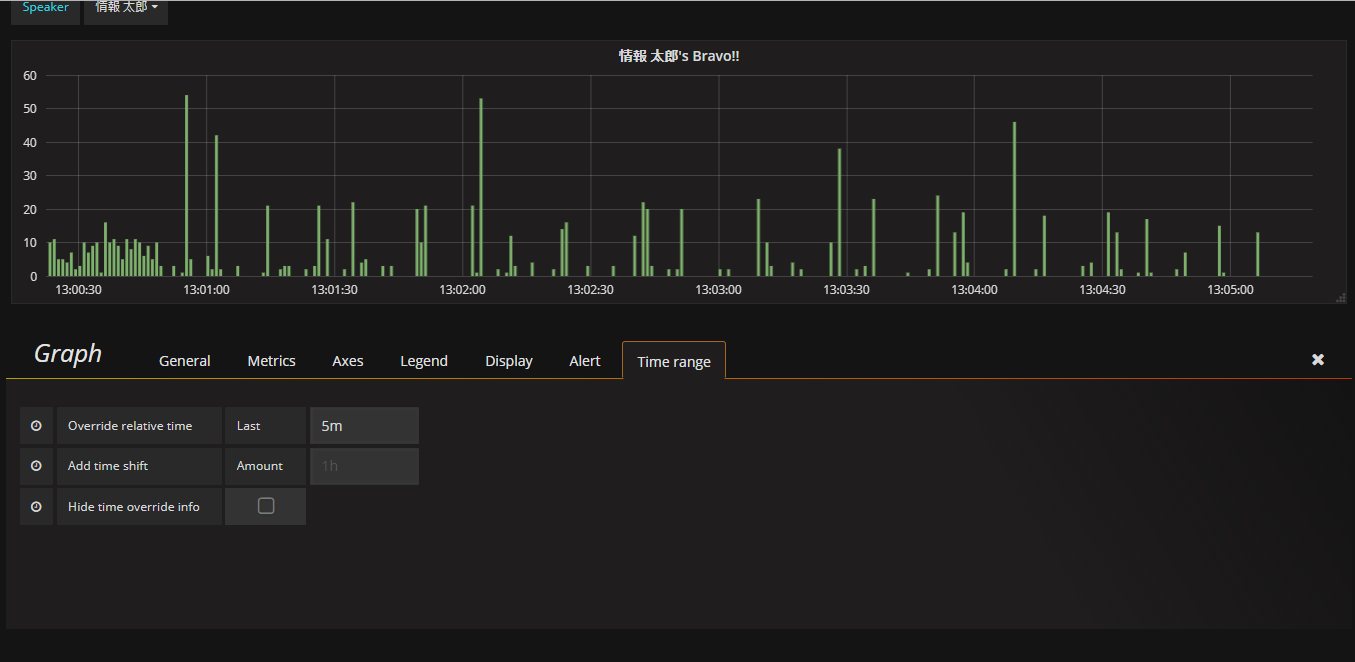1355x662 pixels.
Task: Open the 情報 太郎 speaker dropdown
Action: point(126,8)
